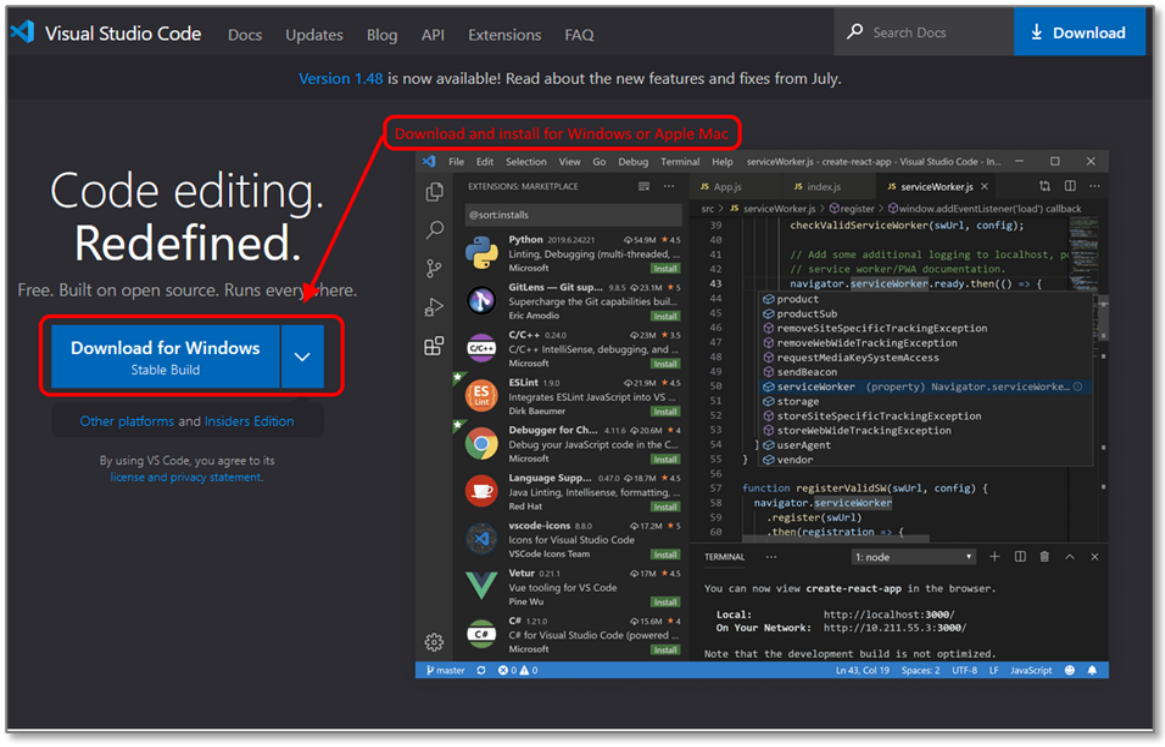The height and width of the screenshot is (747, 1165).
Task: Open the Terminal menu in VS Code
Action: 680,161
